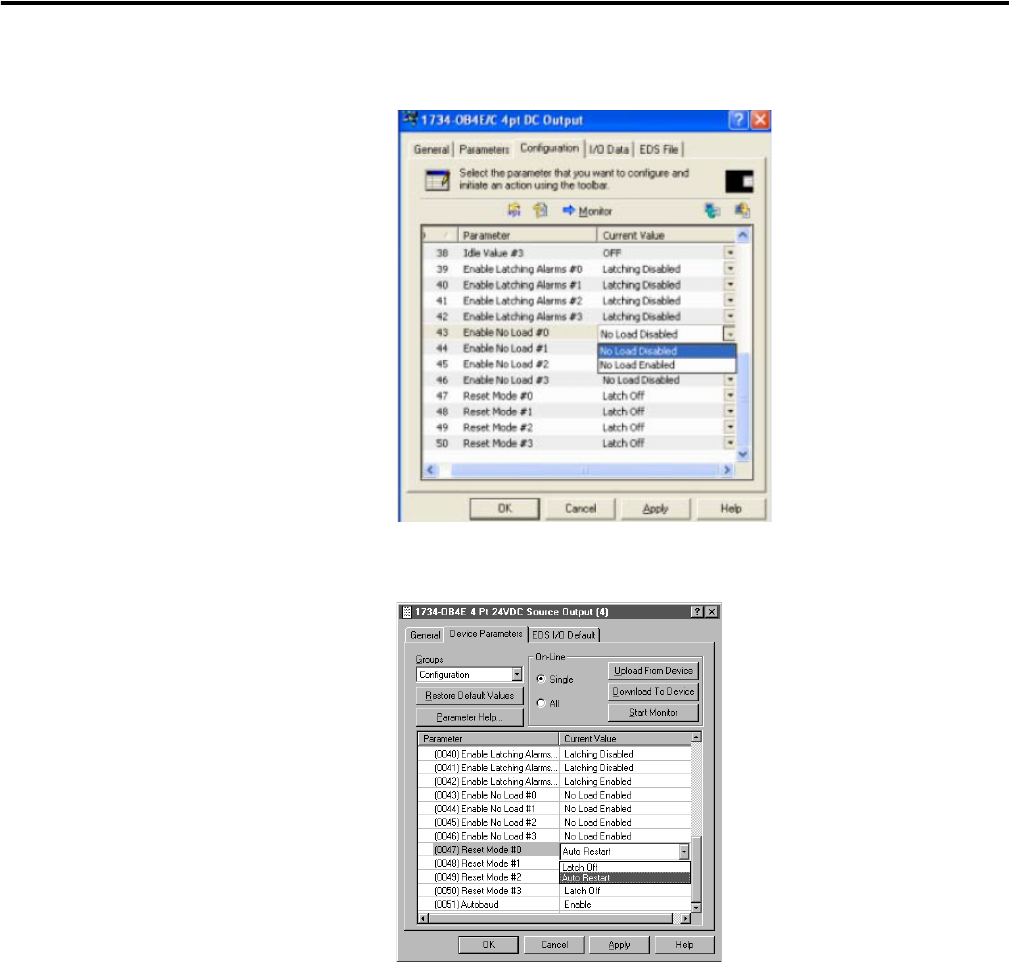Click the Auto Restart combo box arrow
Viewport: 1009px width, 962px height.
click(683, 851)
